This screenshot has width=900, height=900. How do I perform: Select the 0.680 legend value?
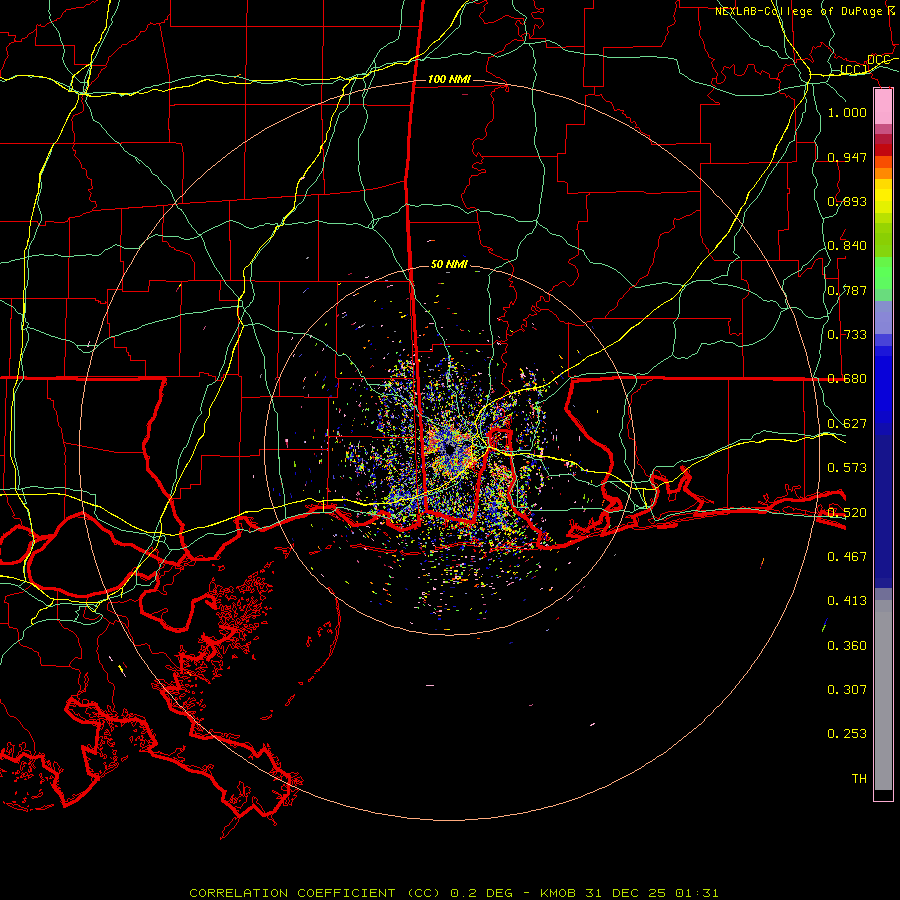[x=847, y=378]
